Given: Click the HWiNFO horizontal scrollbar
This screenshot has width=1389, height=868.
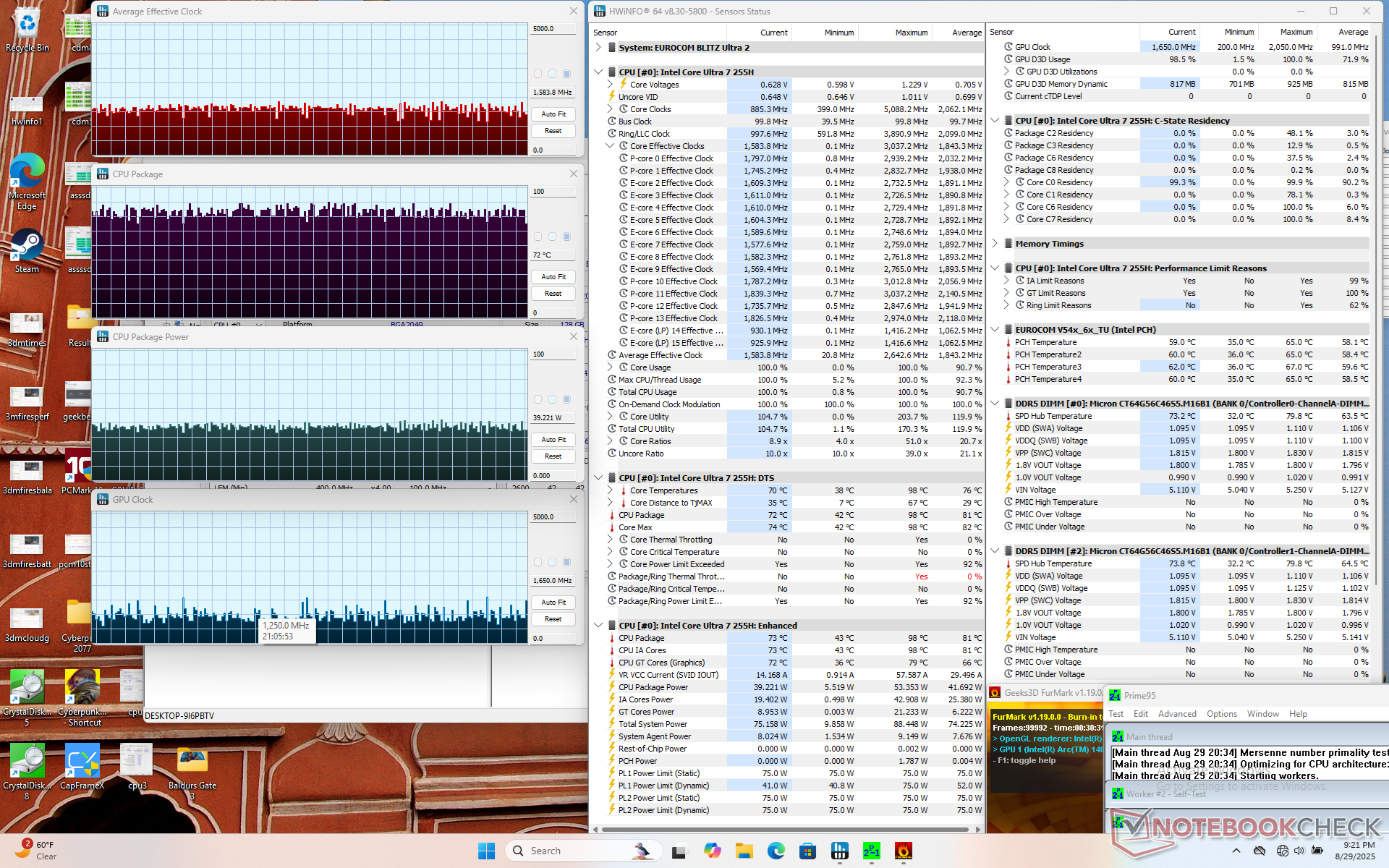Looking at the screenshot, I should (785, 829).
